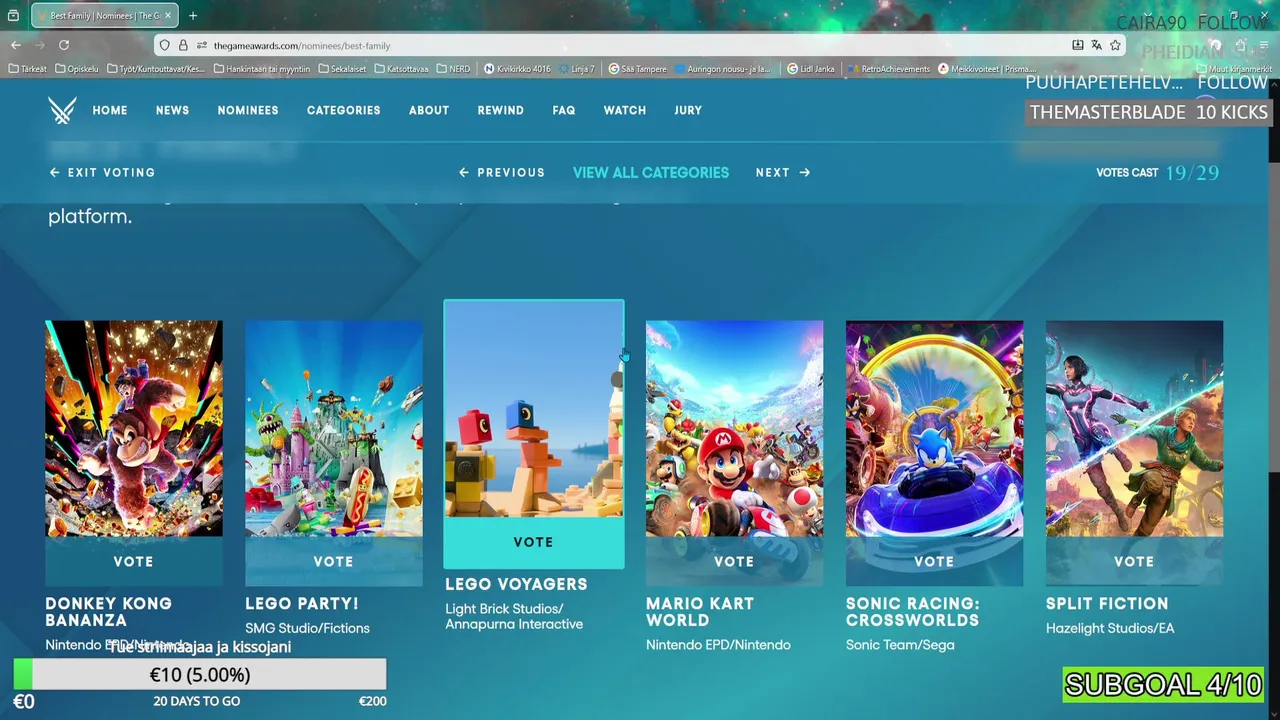Open site permissions icon in address bar
1280x720 pixels.
[x=201, y=45]
